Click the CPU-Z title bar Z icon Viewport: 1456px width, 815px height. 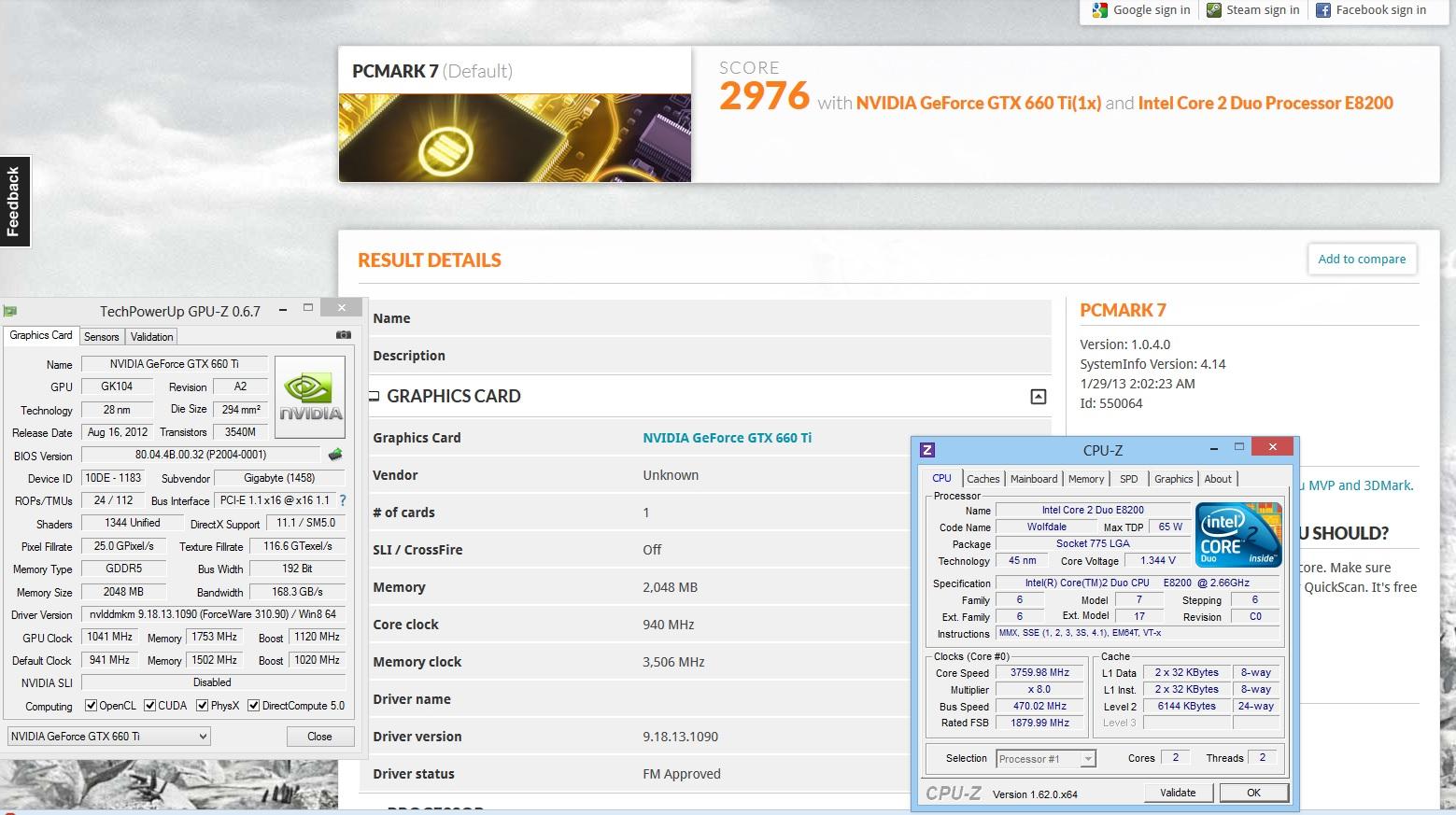pos(927,450)
